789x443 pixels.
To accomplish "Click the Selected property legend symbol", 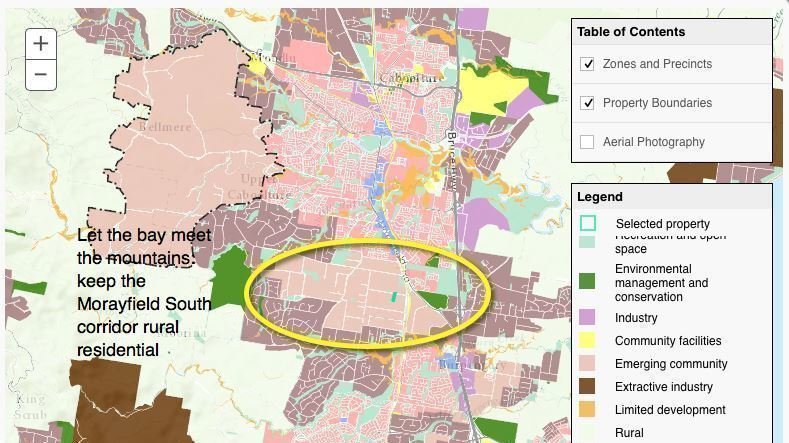I will 588,223.
